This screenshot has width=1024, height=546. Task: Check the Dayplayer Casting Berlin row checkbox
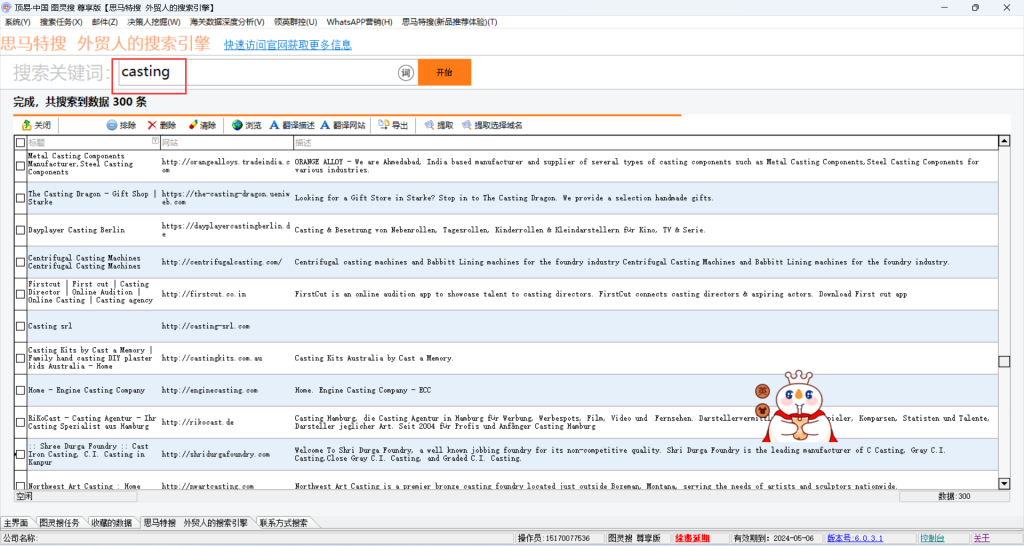(20, 230)
